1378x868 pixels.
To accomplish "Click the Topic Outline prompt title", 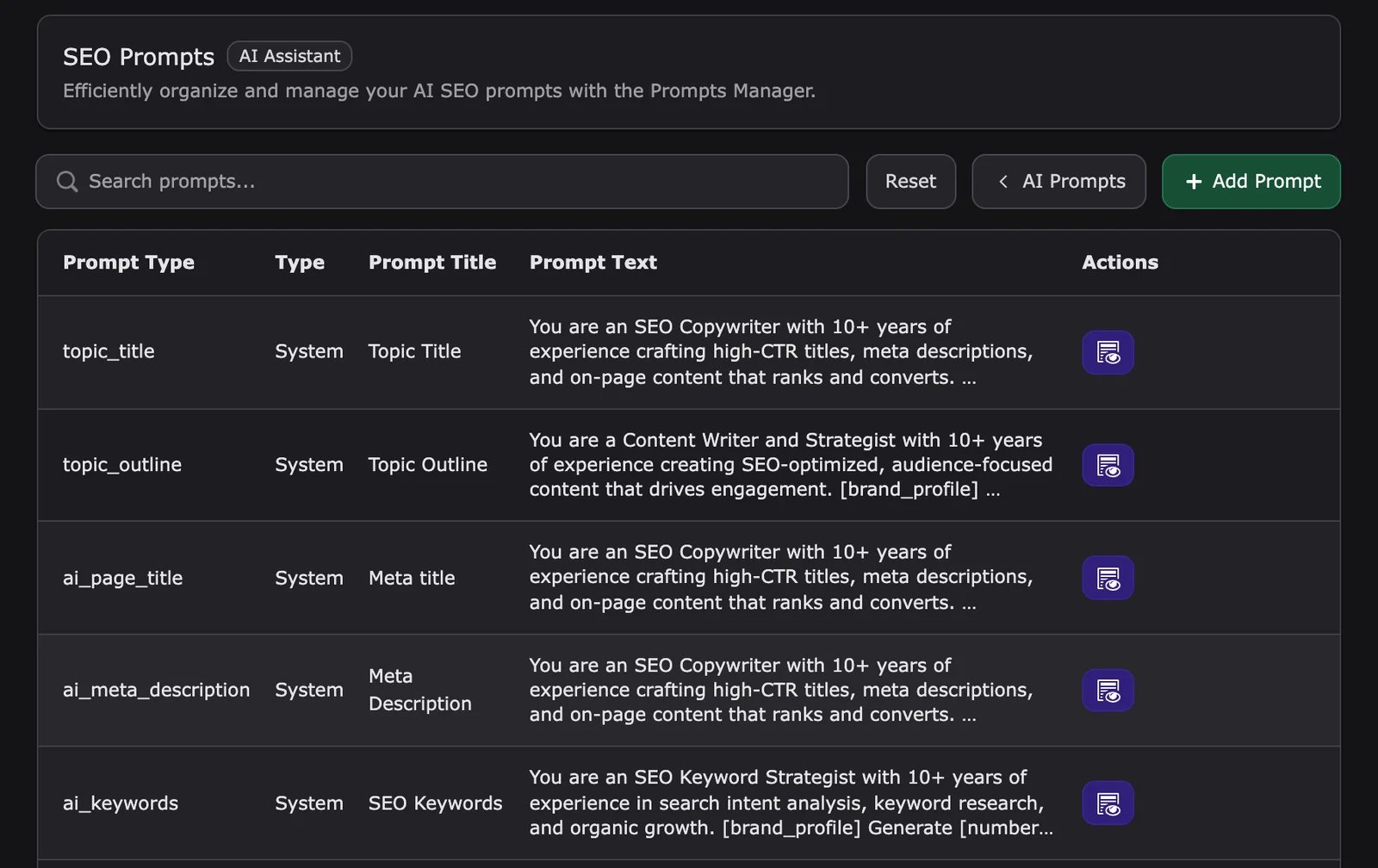I will click(x=427, y=465).
